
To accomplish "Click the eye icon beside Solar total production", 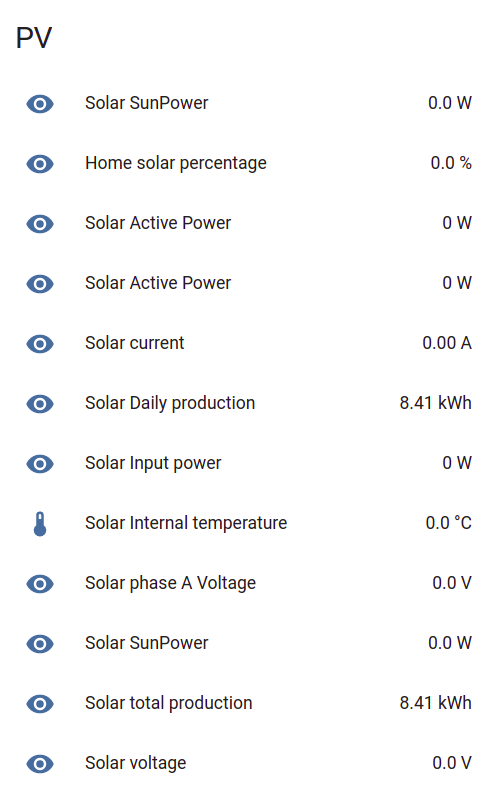I will pyautogui.click(x=40, y=704).
